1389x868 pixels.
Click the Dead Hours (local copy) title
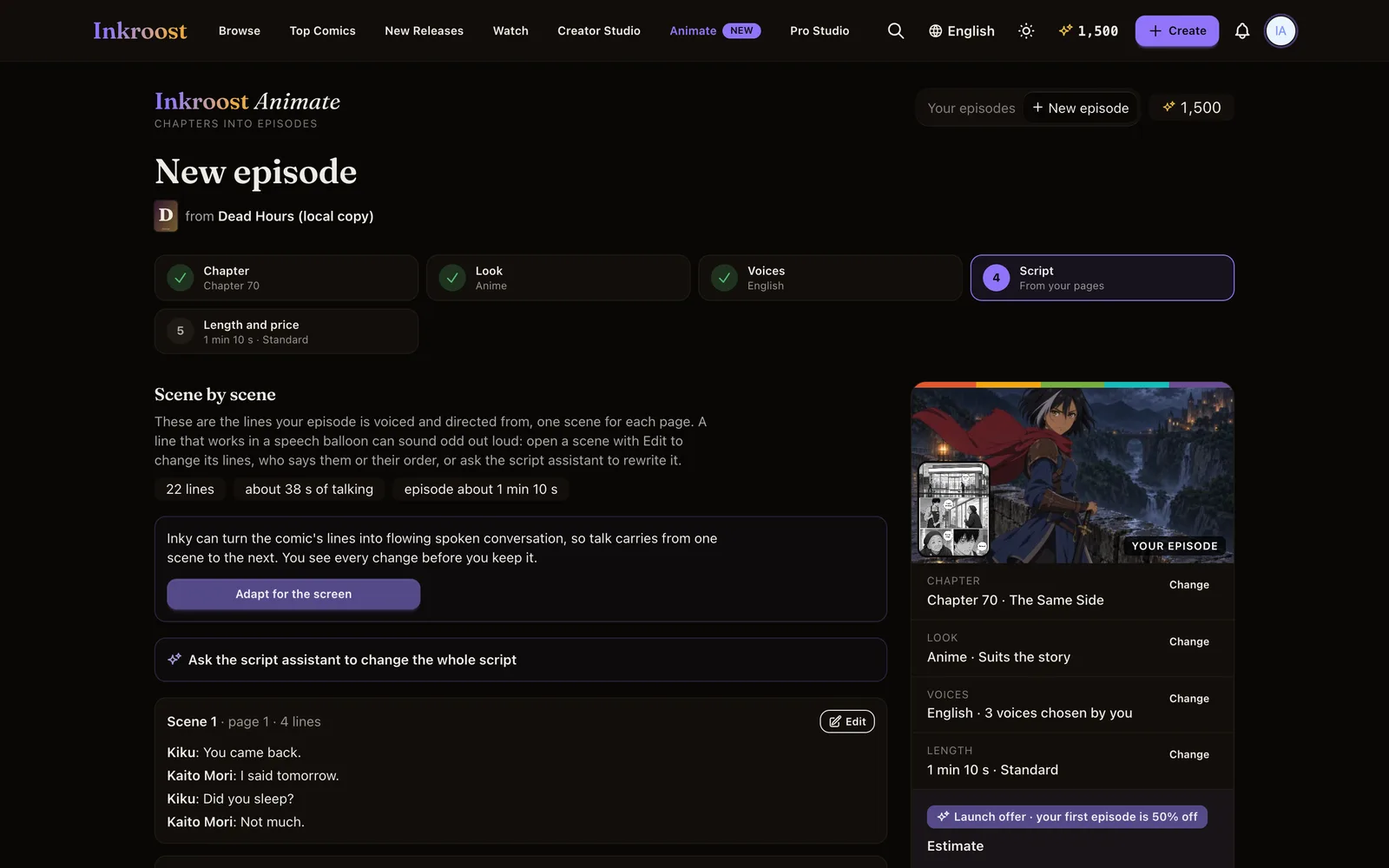tap(295, 216)
